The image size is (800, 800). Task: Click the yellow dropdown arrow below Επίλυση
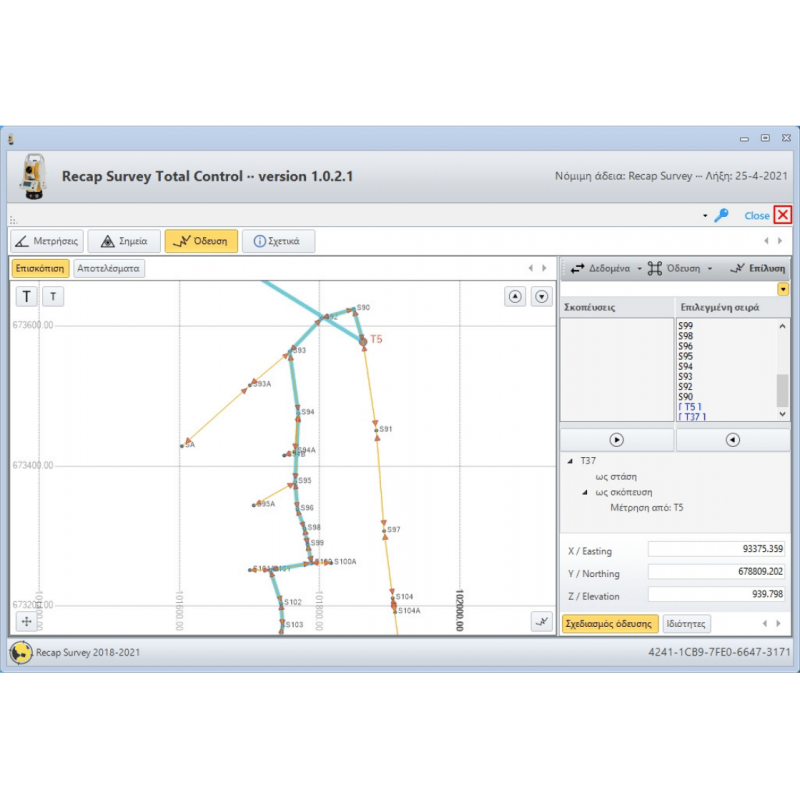tap(782, 289)
